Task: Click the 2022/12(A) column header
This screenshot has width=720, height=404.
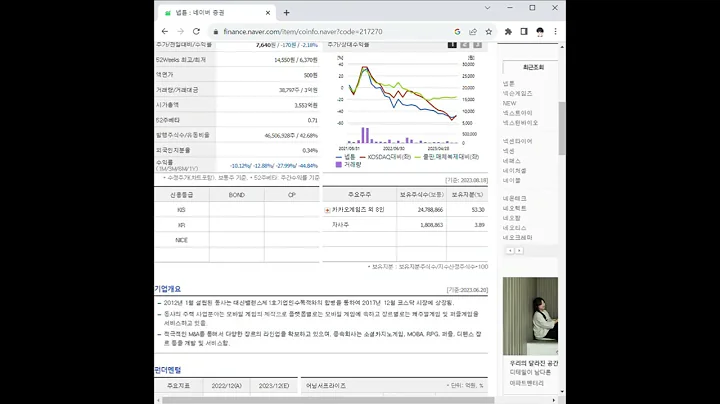Action: 227,386
